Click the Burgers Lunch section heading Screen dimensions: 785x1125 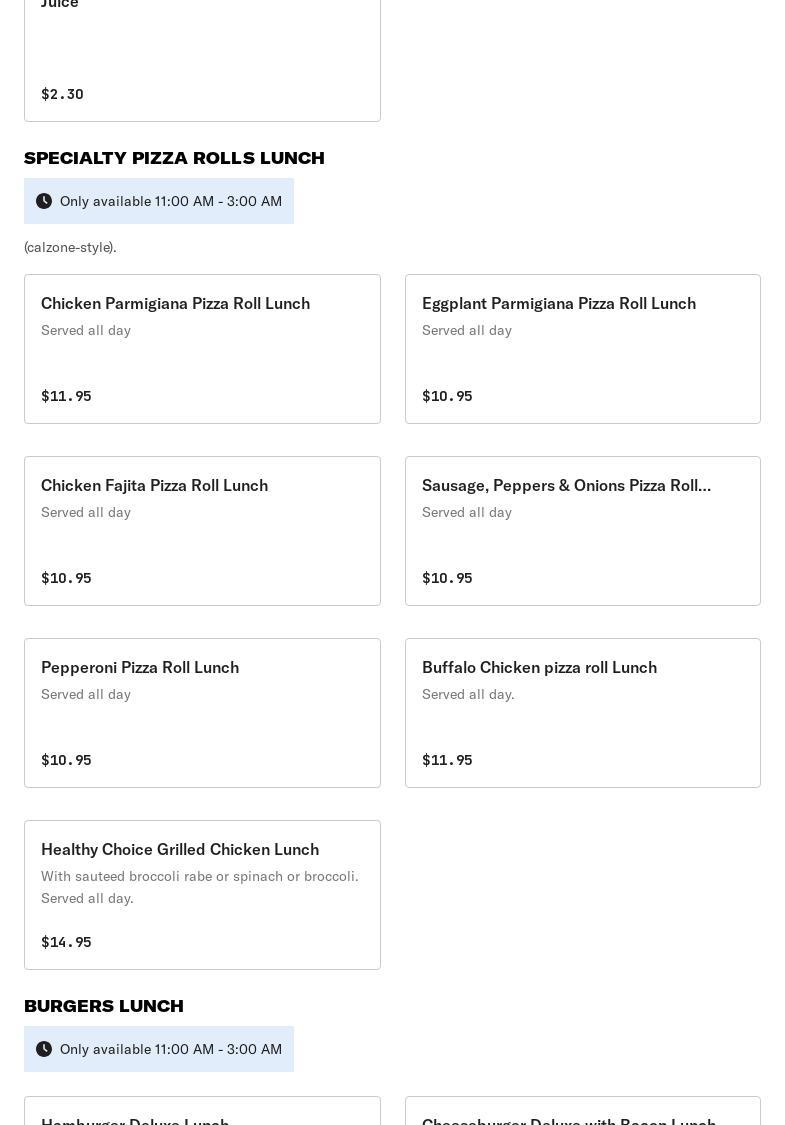(104, 1006)
